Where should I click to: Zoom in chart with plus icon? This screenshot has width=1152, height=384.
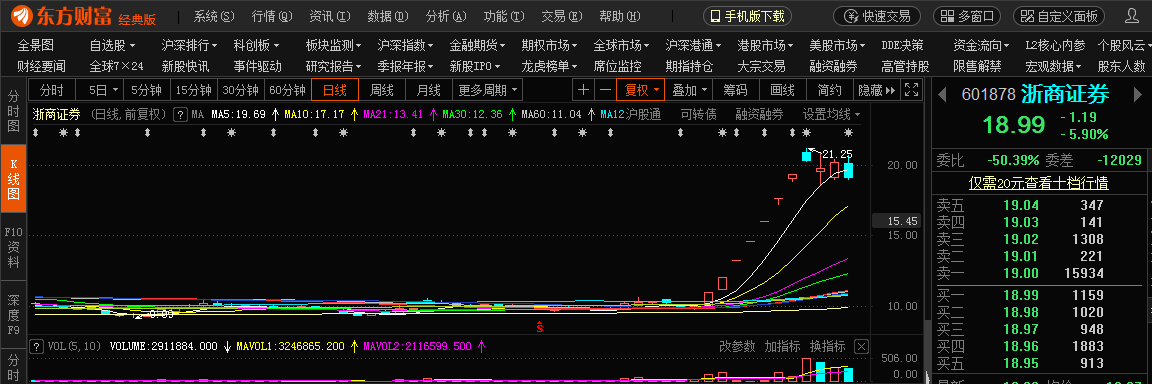coord(583,90)
